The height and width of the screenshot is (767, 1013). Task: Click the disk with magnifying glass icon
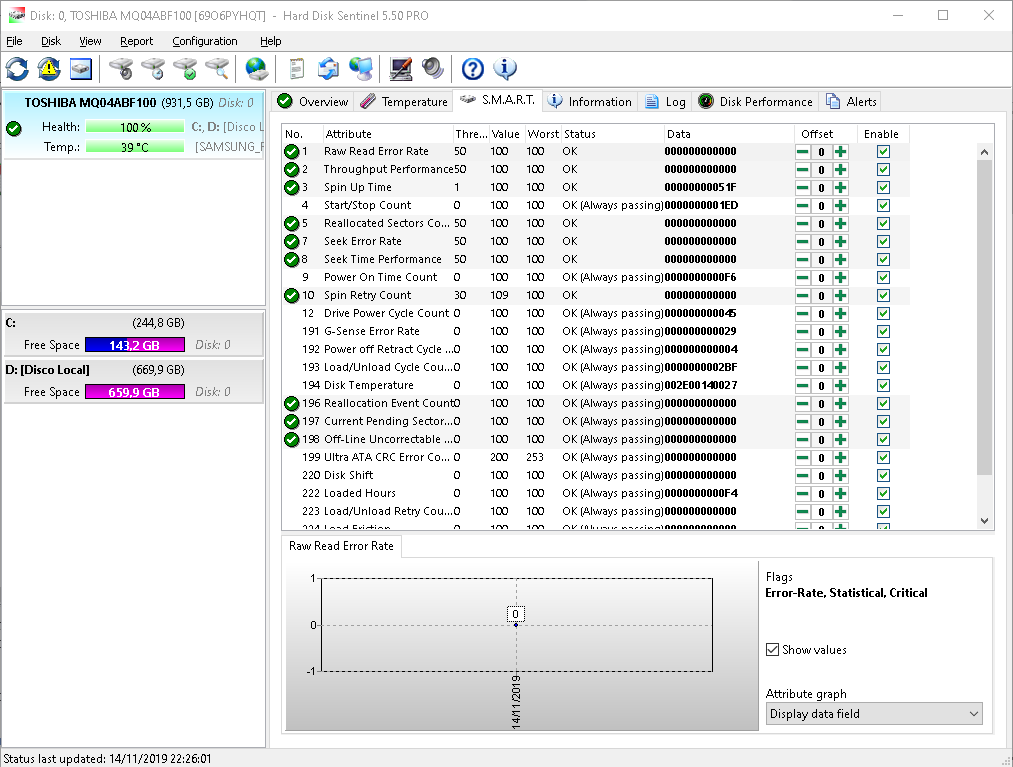click(217, 68)
